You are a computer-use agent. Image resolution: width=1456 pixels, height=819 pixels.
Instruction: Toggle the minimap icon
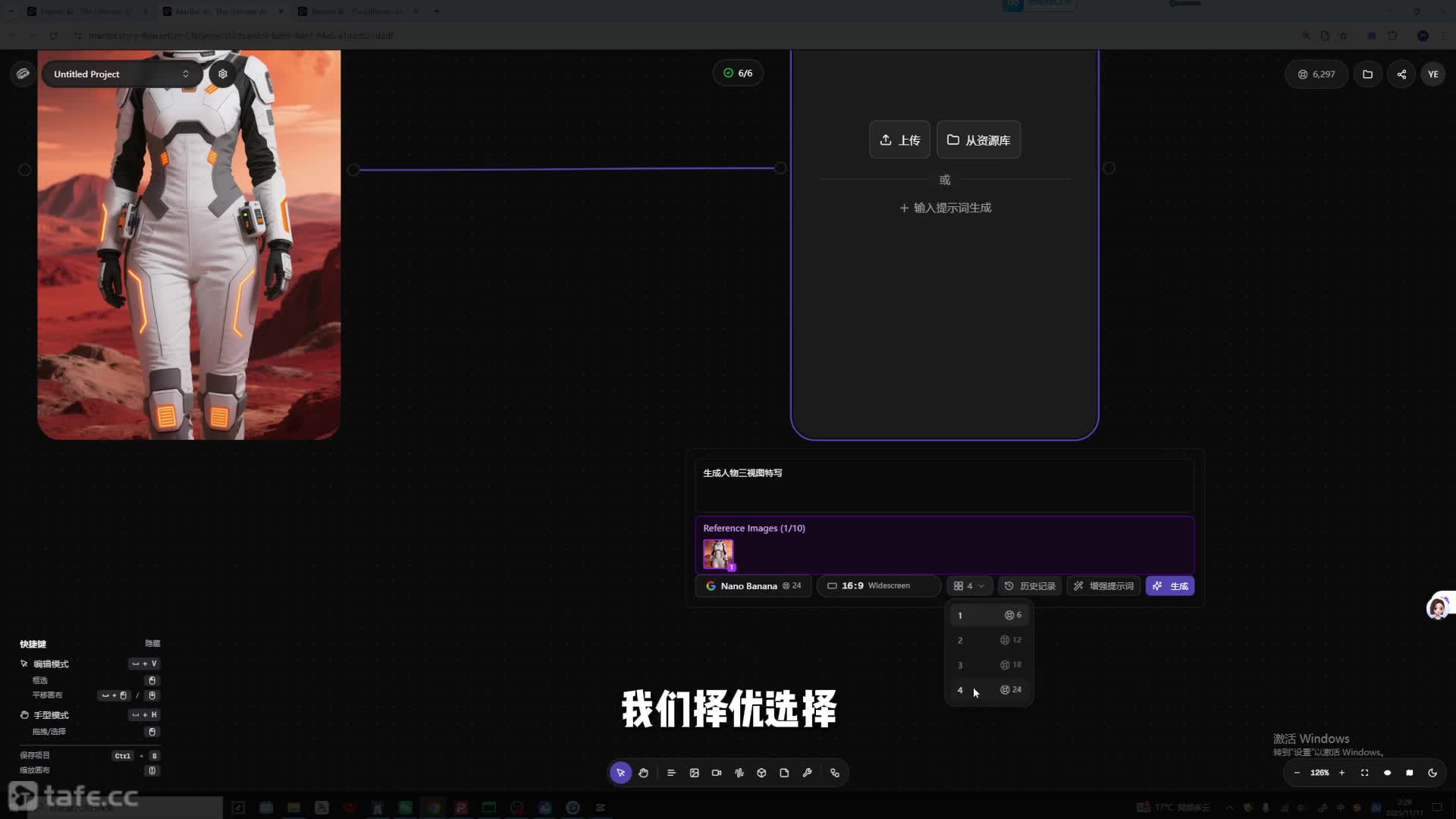[1410, 773]
